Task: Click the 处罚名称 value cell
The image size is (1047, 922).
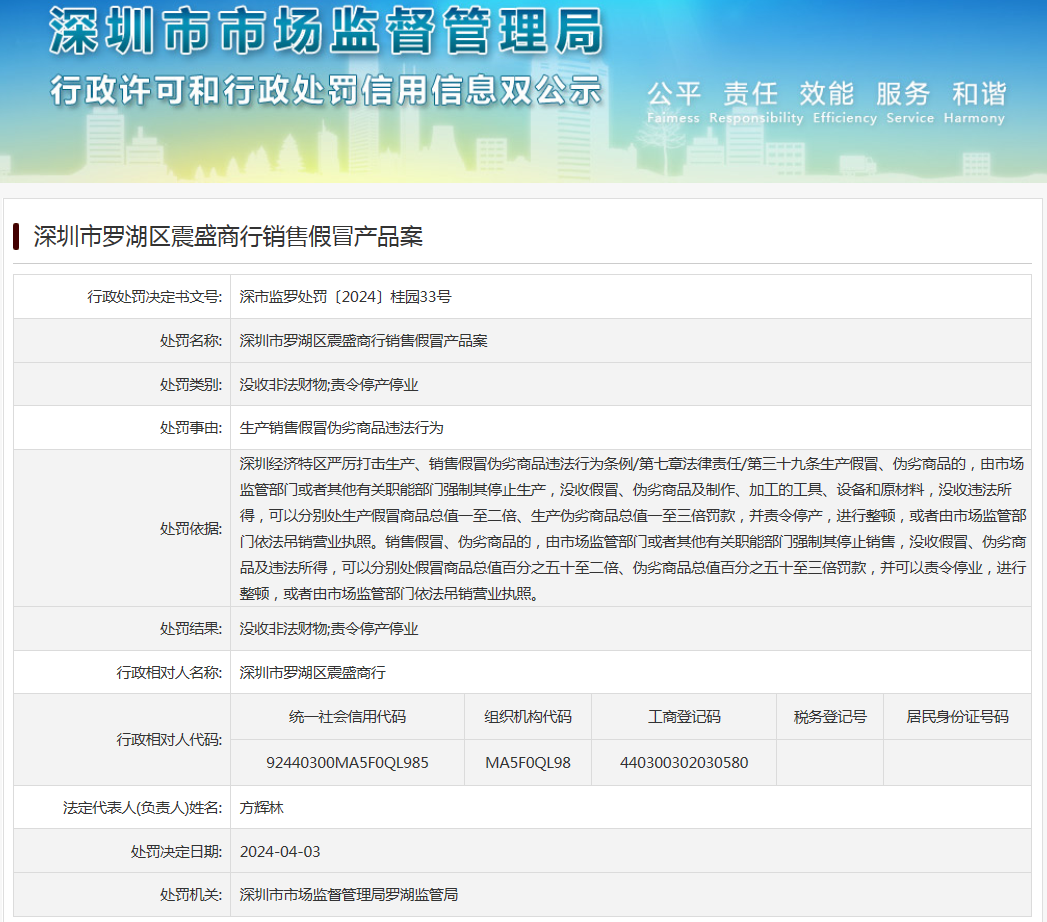Action: pyautogui.click(x=363, y=341)
